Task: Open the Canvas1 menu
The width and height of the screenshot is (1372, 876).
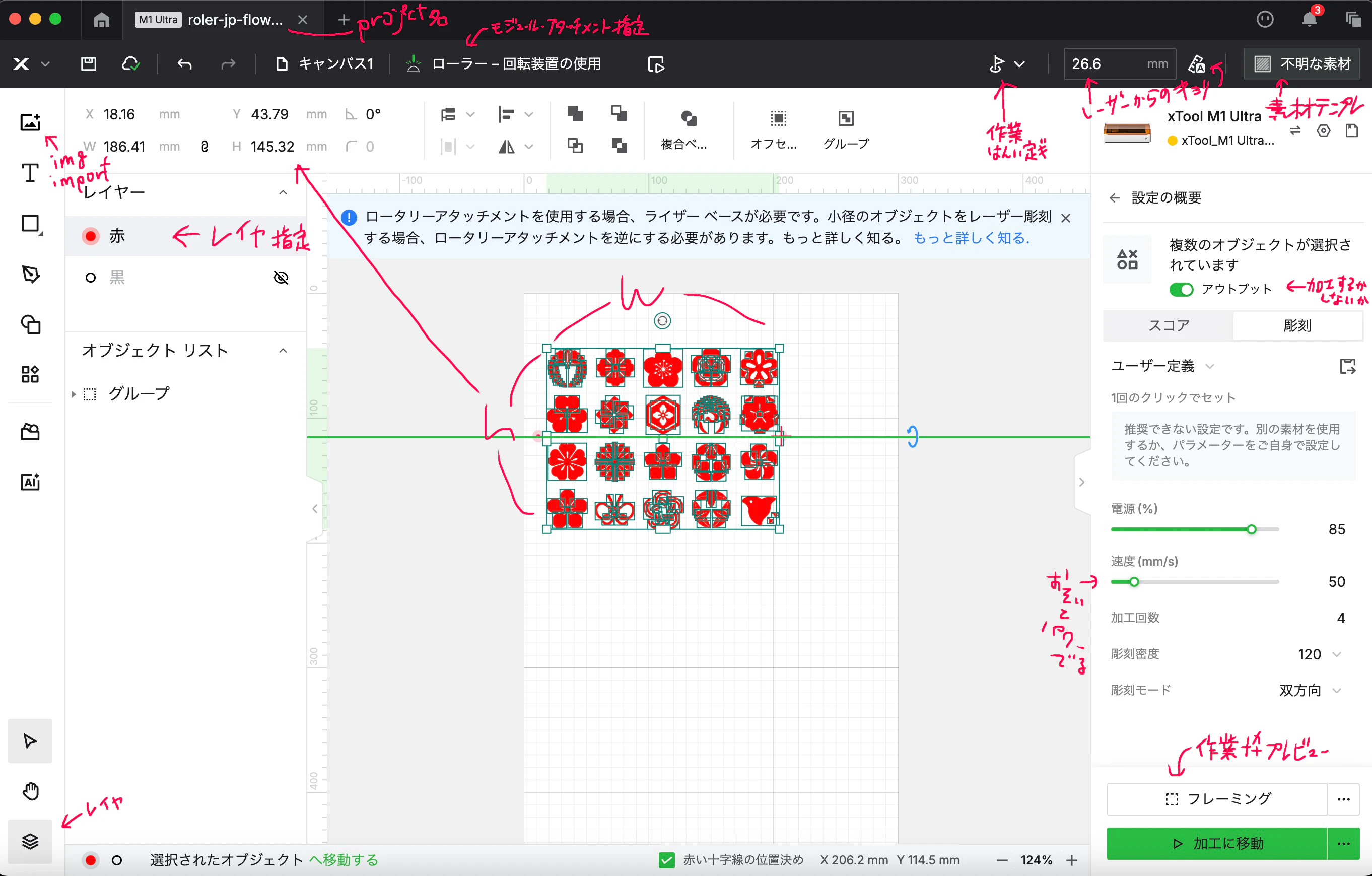Action: tap(325, 64)
